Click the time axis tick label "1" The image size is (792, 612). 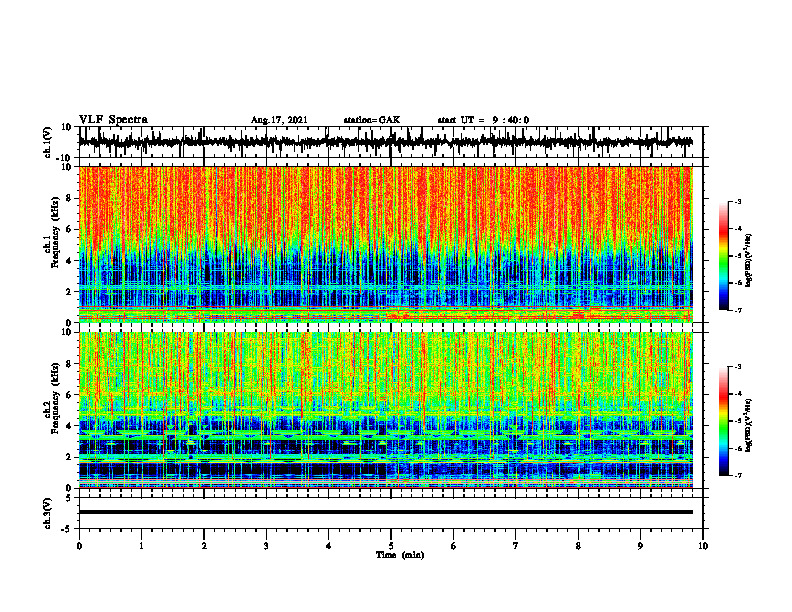tap(141, 546)
